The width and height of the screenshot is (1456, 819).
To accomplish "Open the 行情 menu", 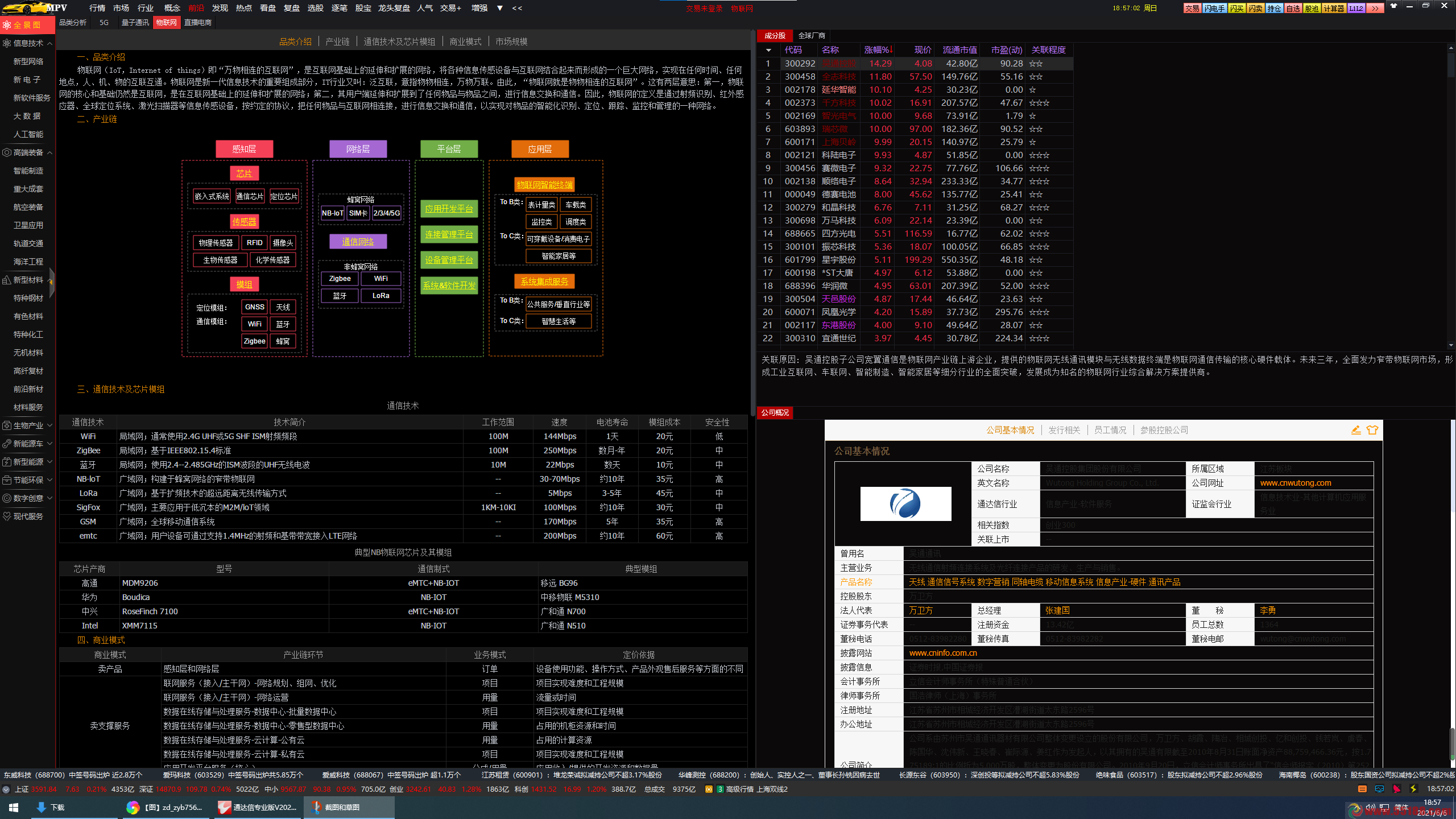I will (x=97, y=8).
